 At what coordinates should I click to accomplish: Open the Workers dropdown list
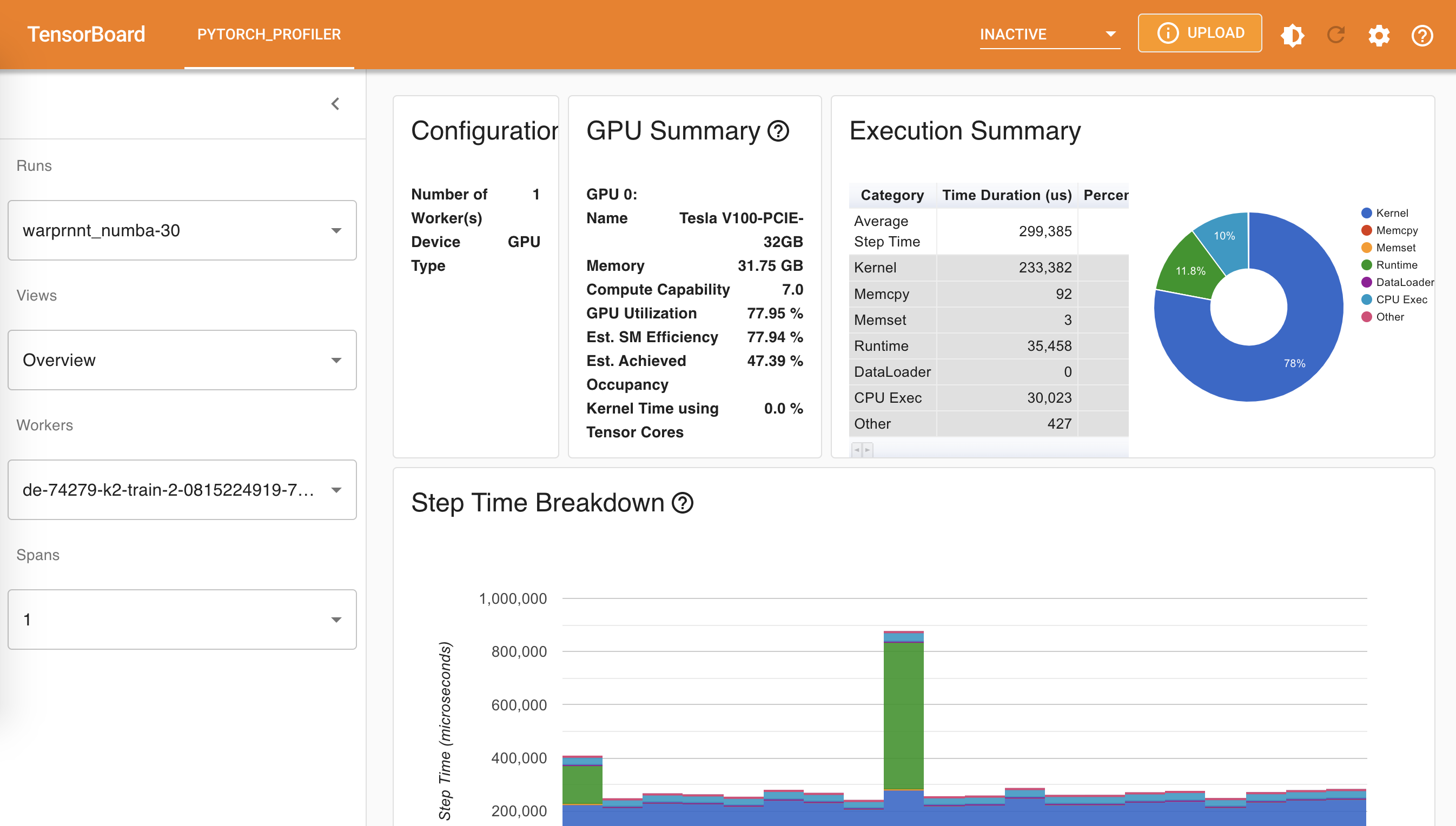(x=182, y=490)
